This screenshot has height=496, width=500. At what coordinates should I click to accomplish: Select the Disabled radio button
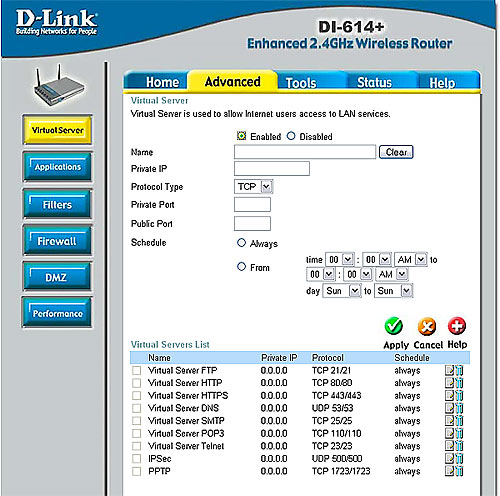[x=291, y=136]
